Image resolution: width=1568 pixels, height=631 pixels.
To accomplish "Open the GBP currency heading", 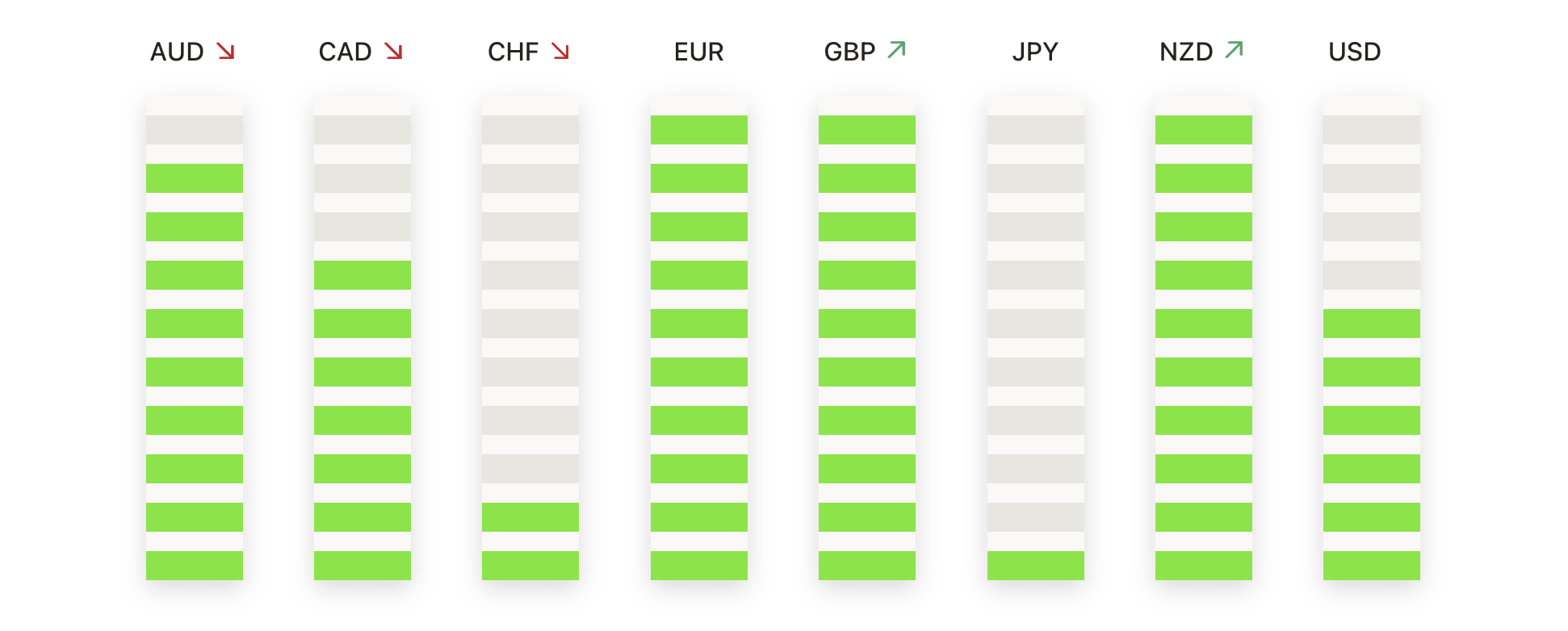I will tap(850, 52).
